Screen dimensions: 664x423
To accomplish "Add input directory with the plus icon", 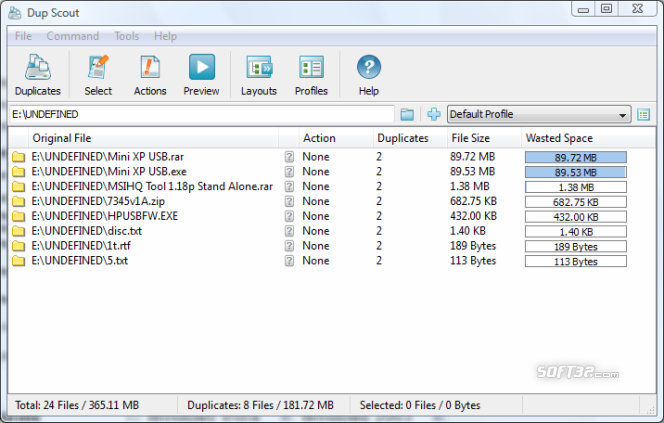I will click(x=434, y=114).
